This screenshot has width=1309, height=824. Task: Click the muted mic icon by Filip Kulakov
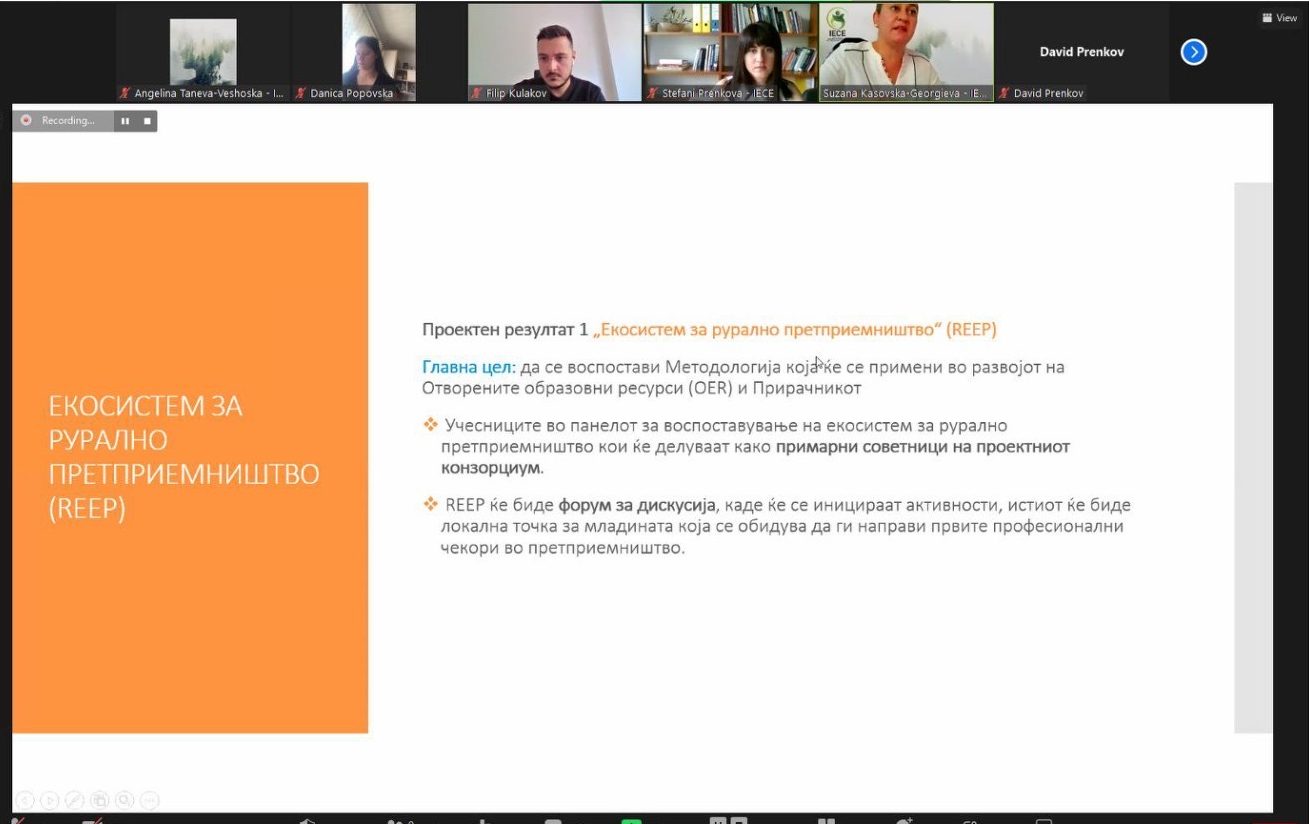[478, 93]
